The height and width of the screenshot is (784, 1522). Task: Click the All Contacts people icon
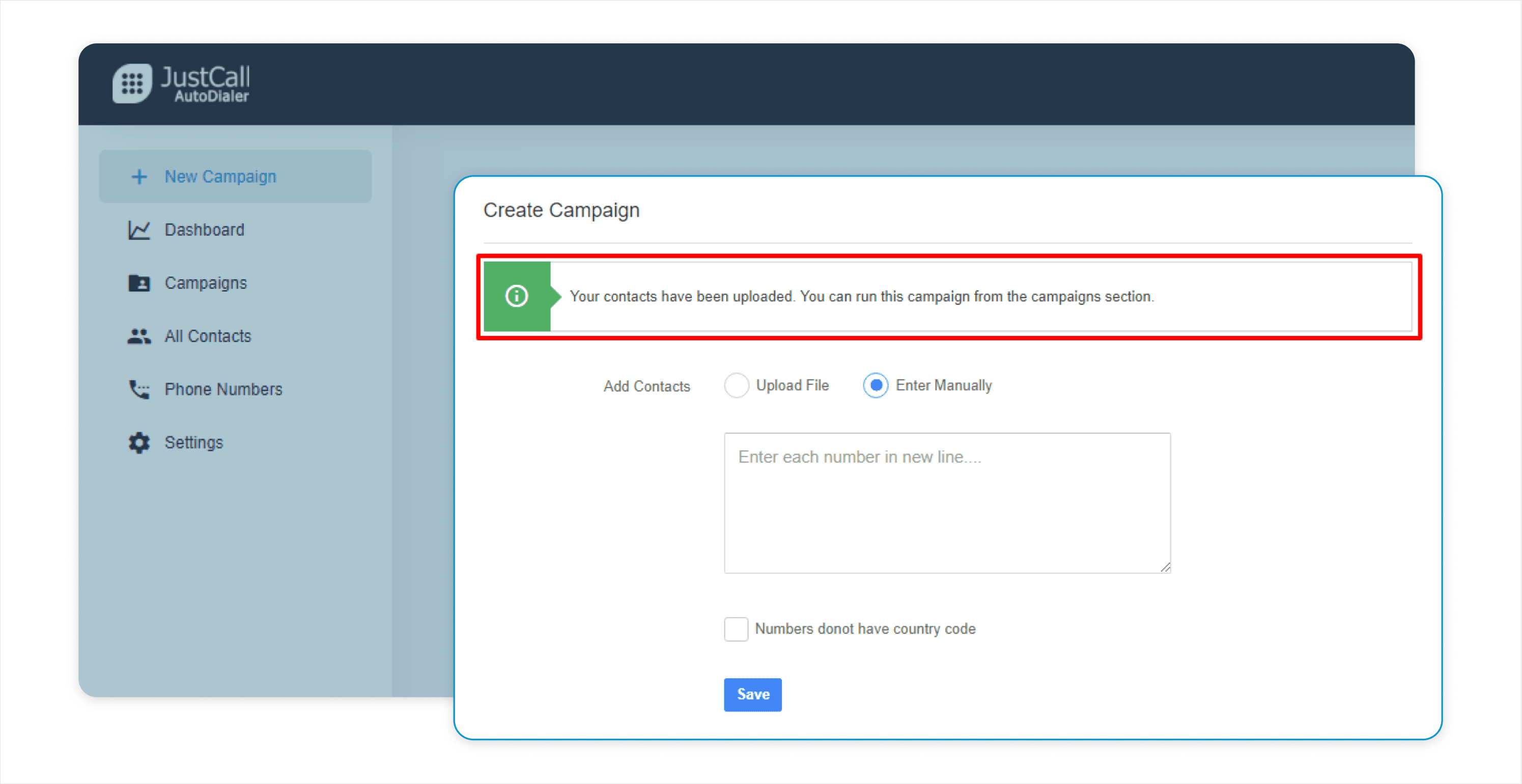click(139, 336)
